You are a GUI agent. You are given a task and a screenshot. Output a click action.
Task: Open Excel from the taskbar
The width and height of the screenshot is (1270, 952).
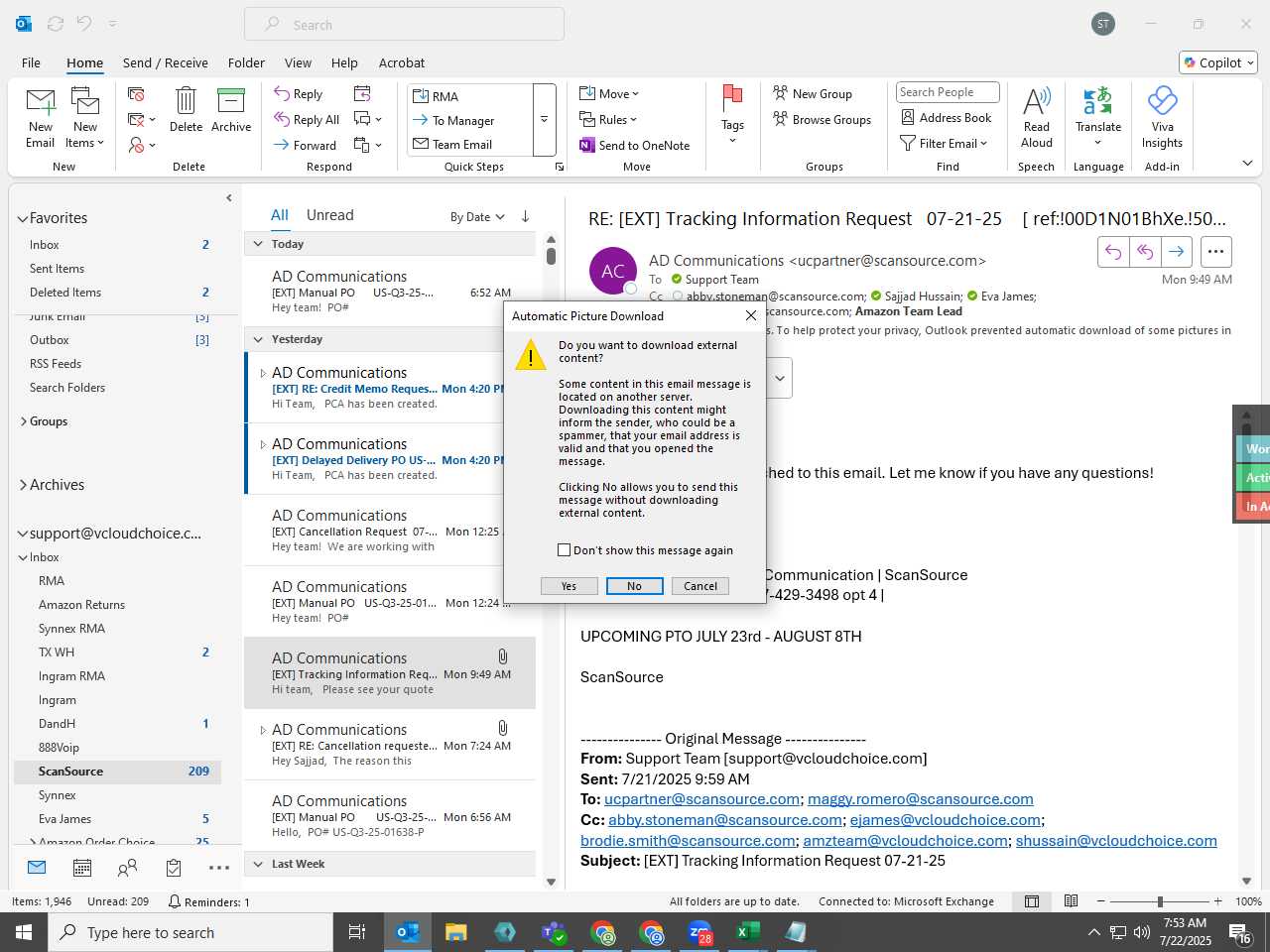tap(747, 932)
